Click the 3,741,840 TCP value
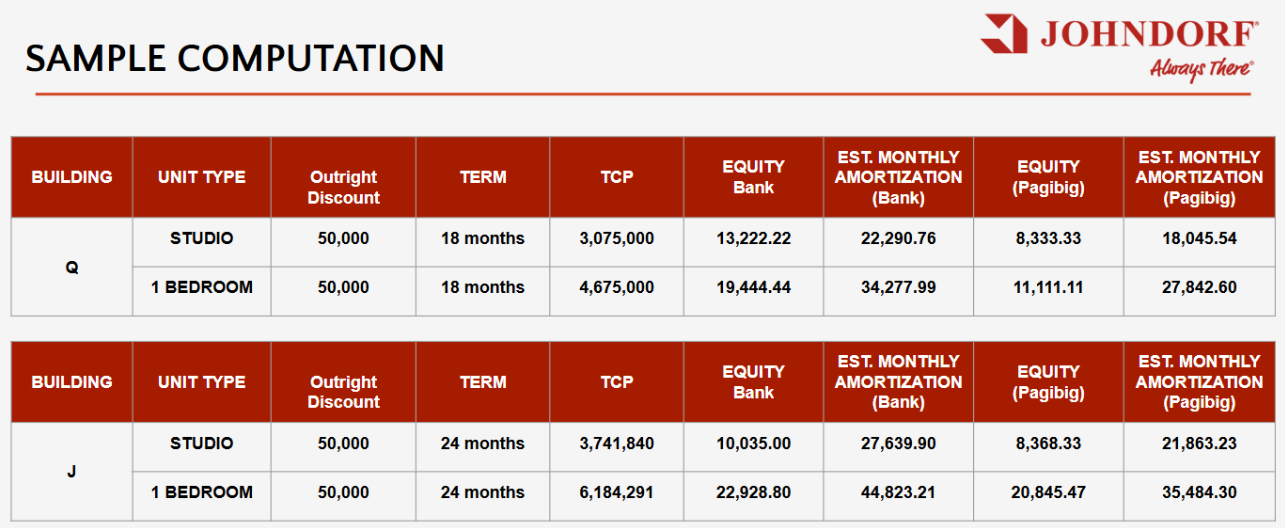Screen dimensions: 1285x528 tap(616, 444)
